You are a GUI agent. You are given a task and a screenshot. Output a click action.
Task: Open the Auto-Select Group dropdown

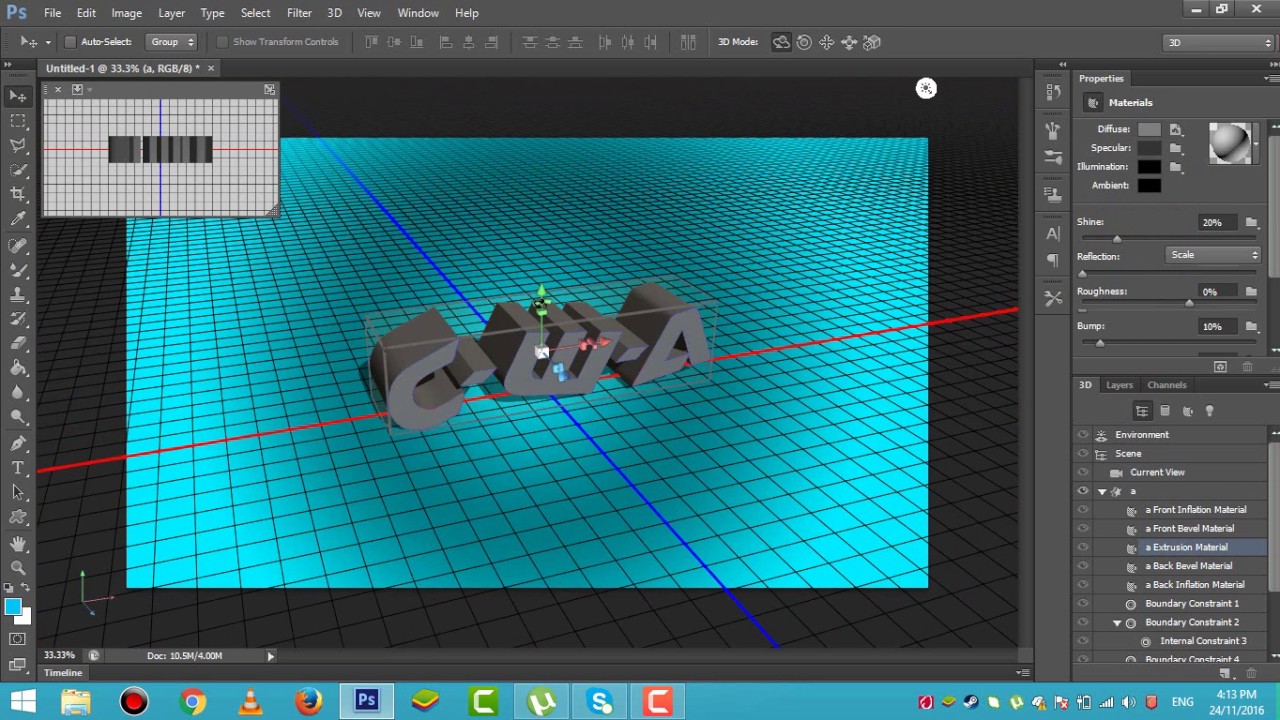click(x=171, y=42)
